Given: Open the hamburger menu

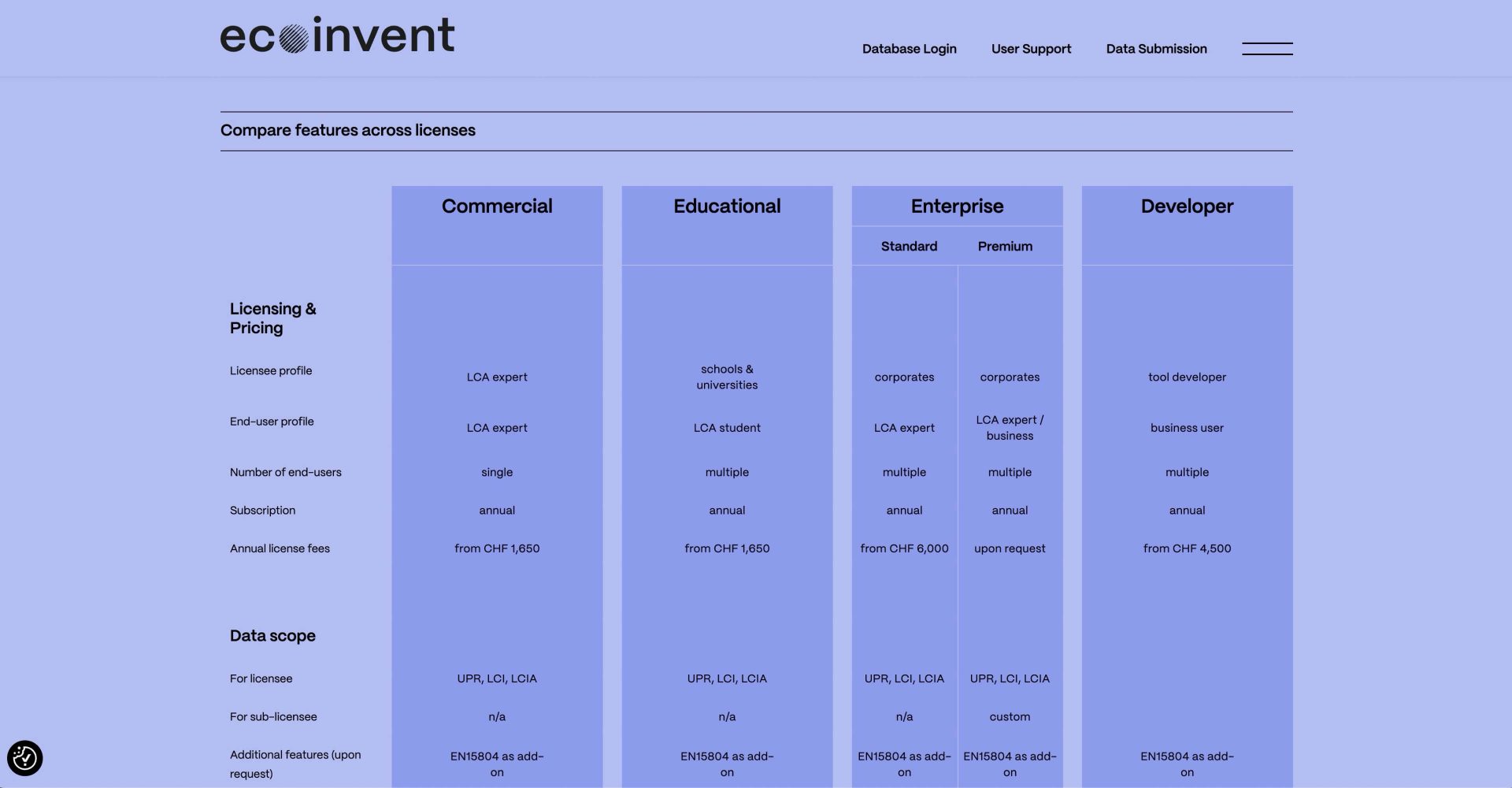Looking at the screenshot, I should 1266,49.
